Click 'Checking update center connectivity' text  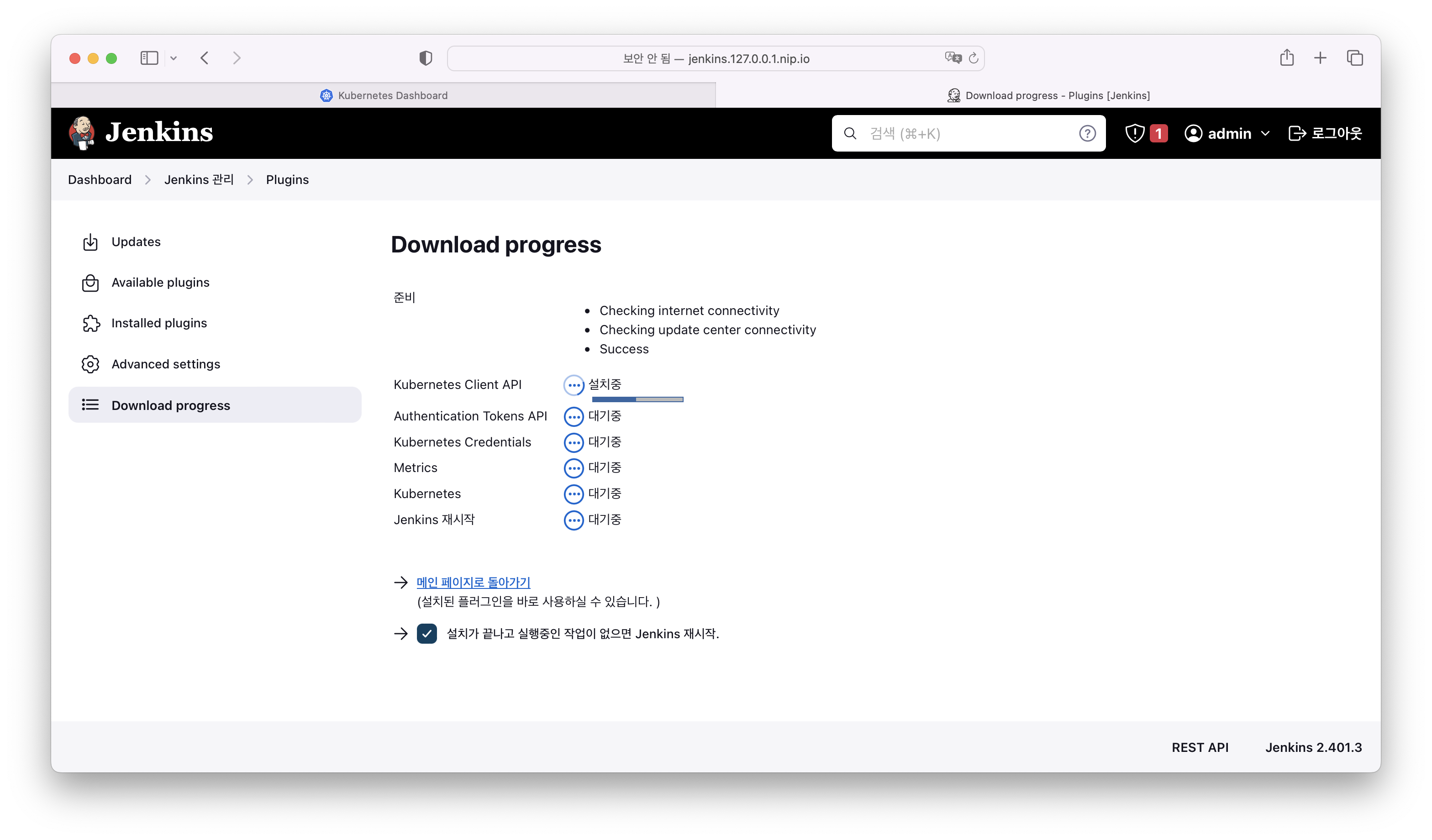tap(707, 330)
